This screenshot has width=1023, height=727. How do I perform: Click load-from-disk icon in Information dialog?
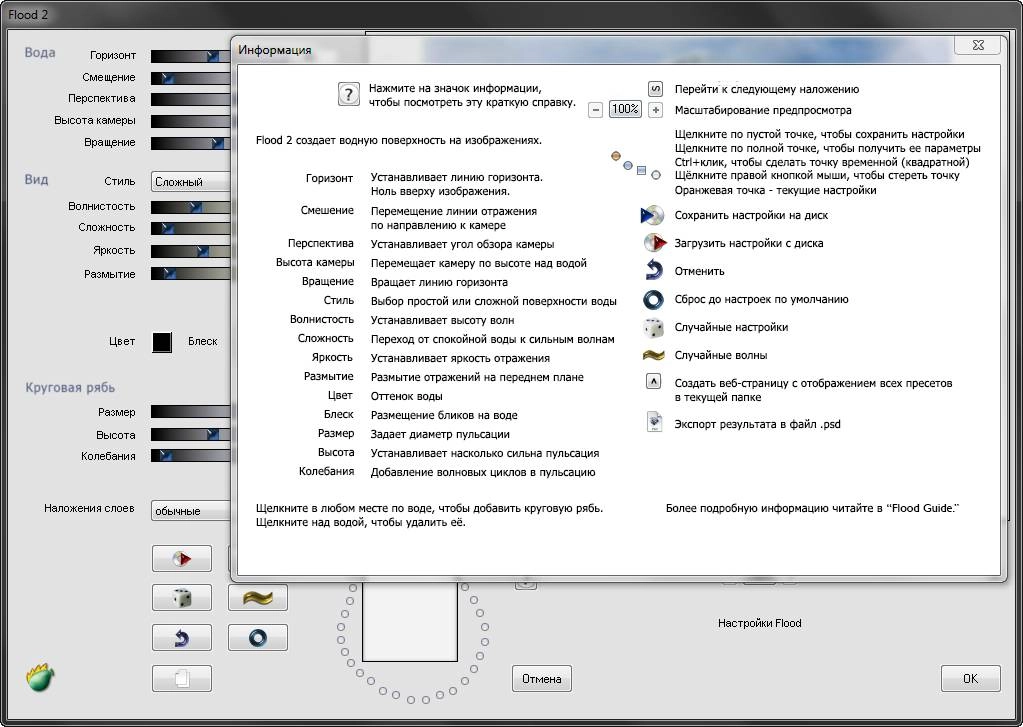[x=654, y=243]
